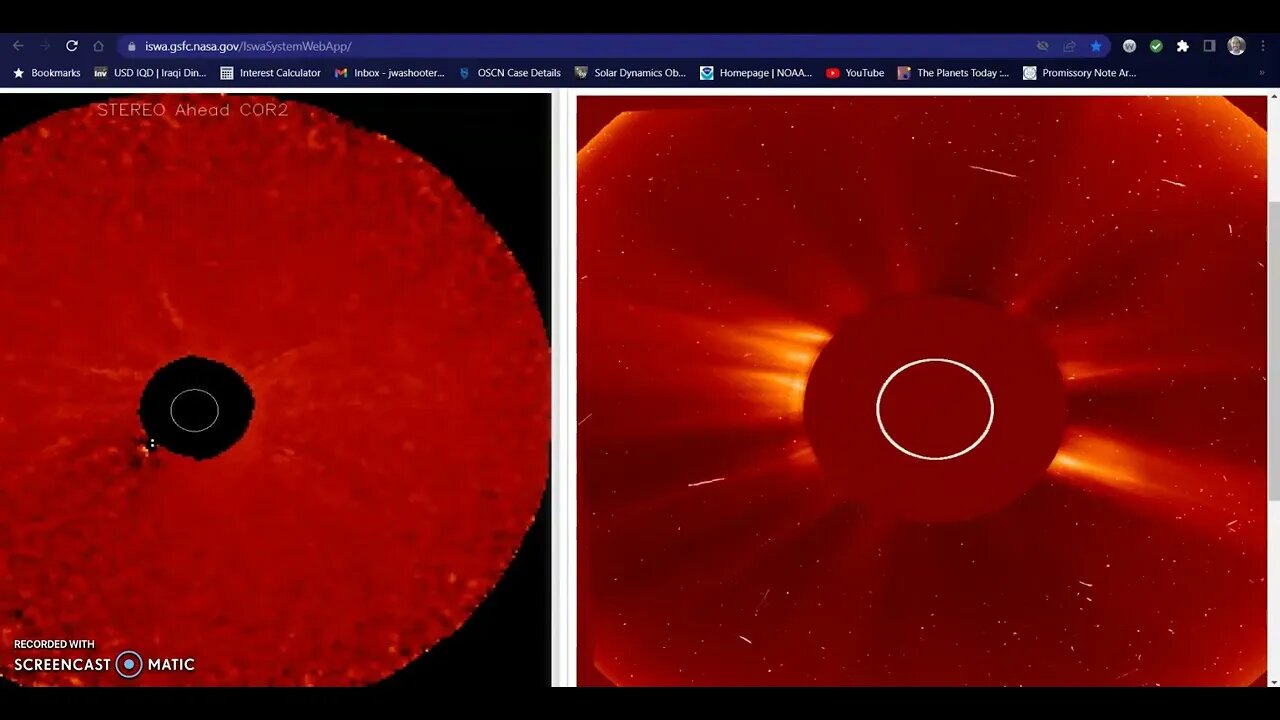Open the Homepage NOAA bookmark

click(756, 73)
